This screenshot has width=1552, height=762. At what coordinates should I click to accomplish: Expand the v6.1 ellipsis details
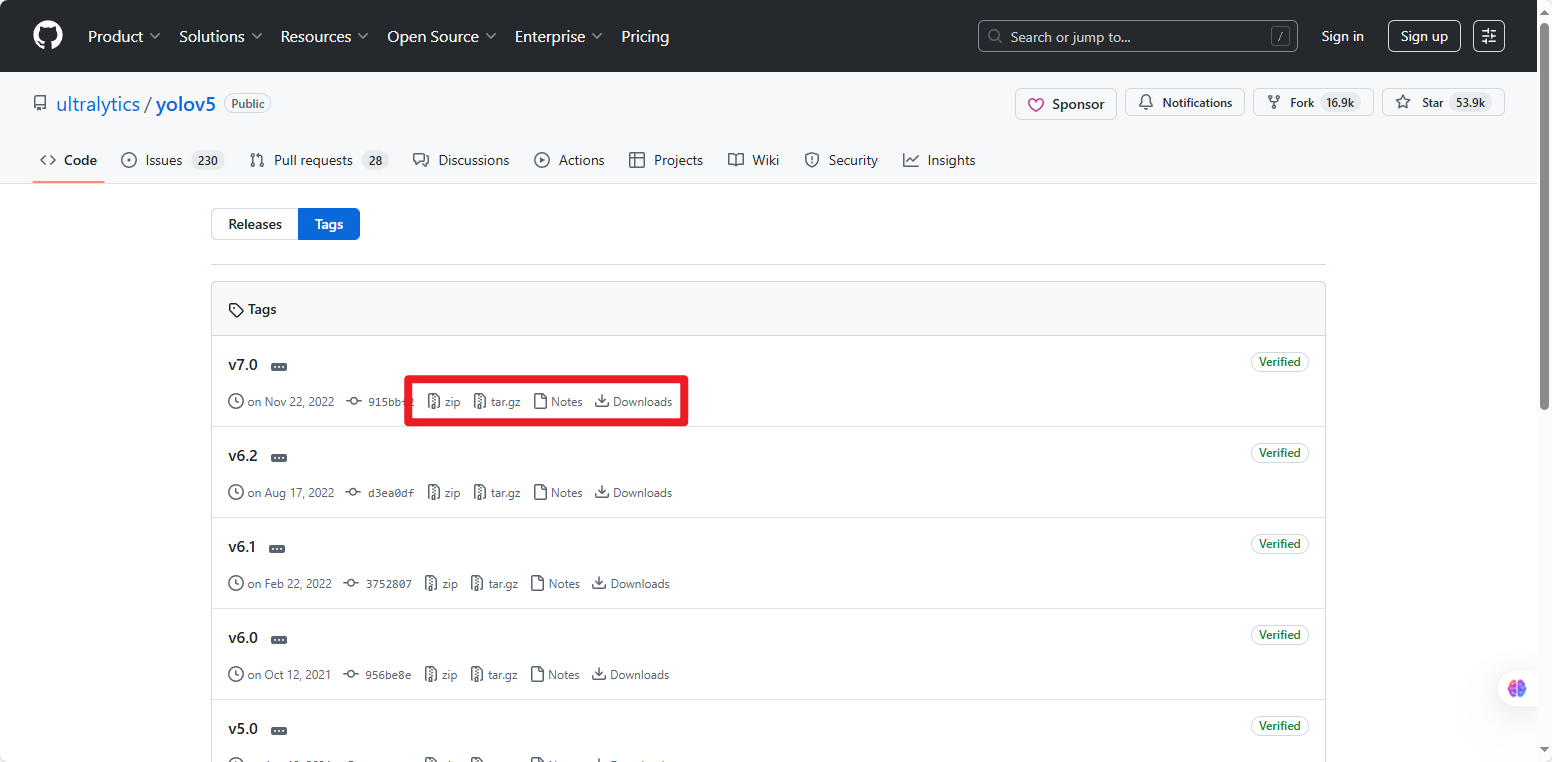pos(277,549)
